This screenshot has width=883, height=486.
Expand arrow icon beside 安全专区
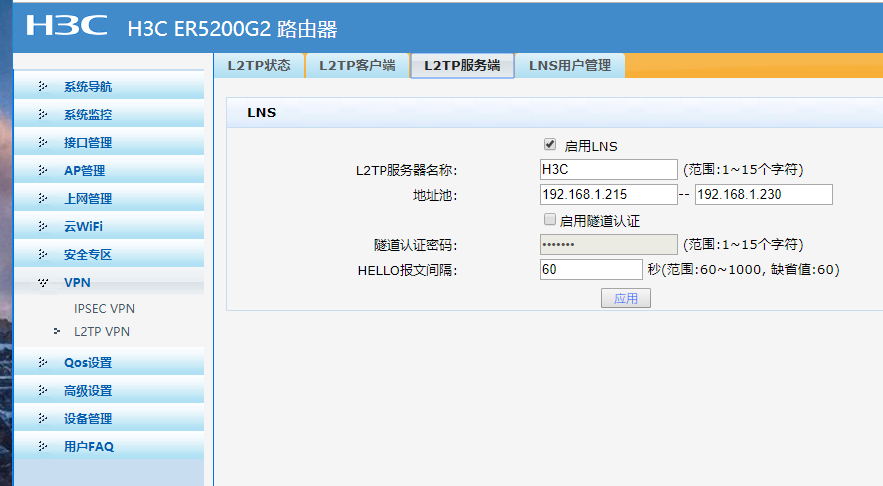pyautogui.click(x=43, y=255)
